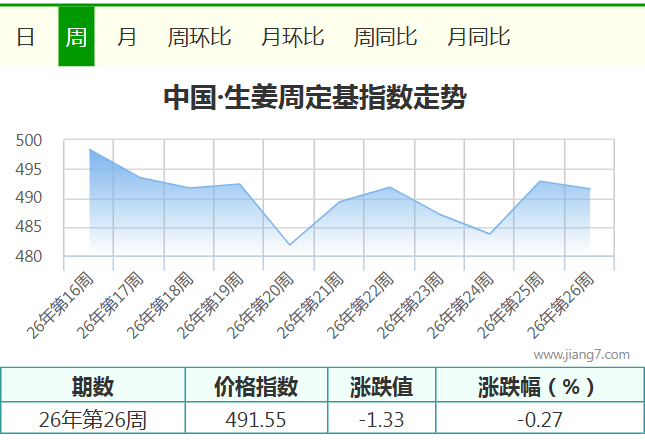The width and height of the screenshot is (645, 440).
Task: Click the 480 y-axis value
Action: (29, 257)
